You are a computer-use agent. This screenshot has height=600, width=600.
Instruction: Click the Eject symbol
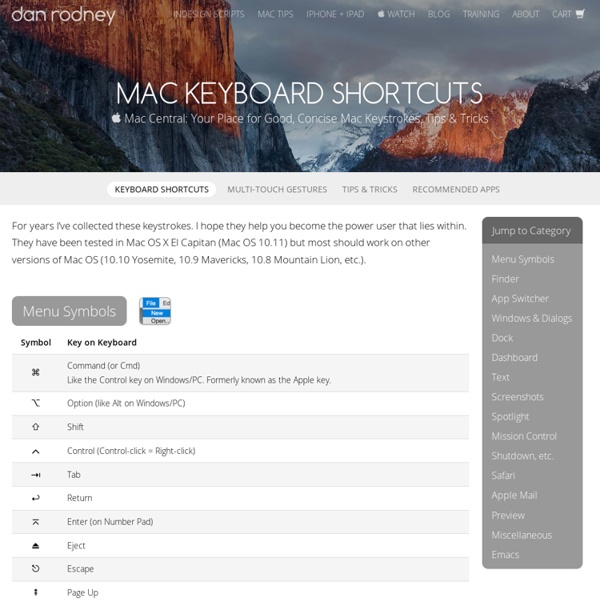click(x=36, y=546)
